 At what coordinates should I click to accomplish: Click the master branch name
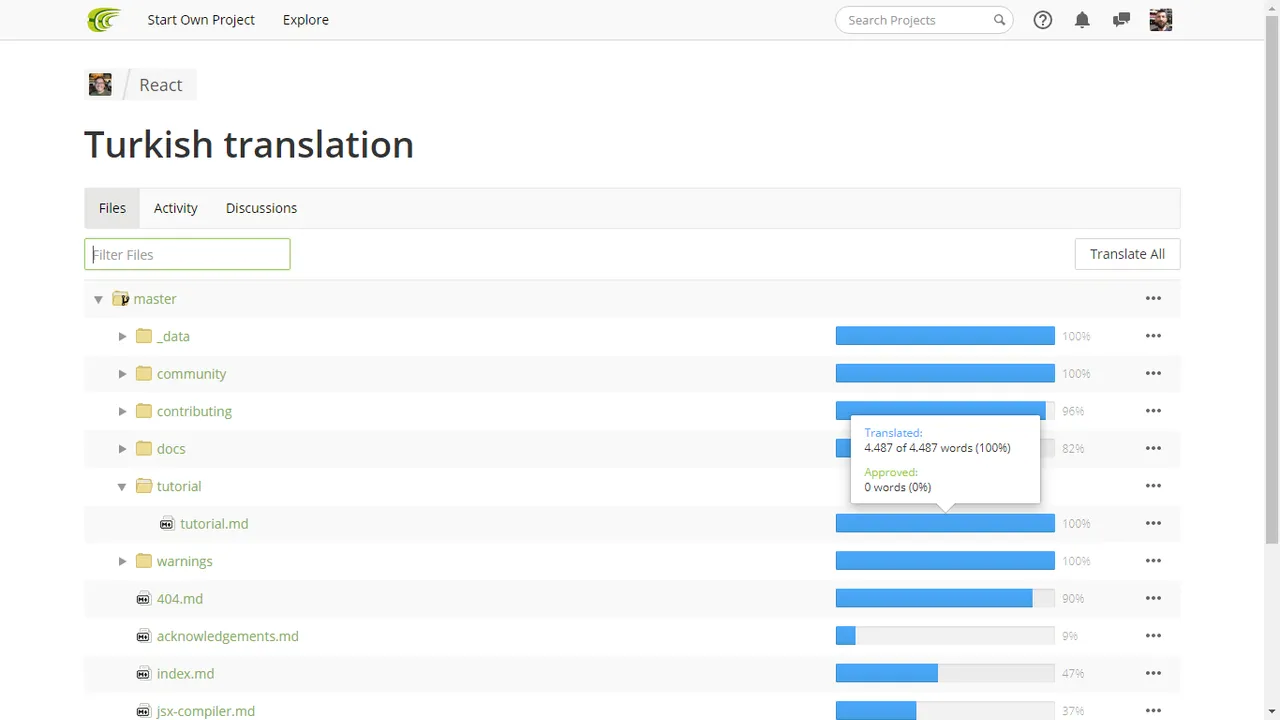point(155,299)
